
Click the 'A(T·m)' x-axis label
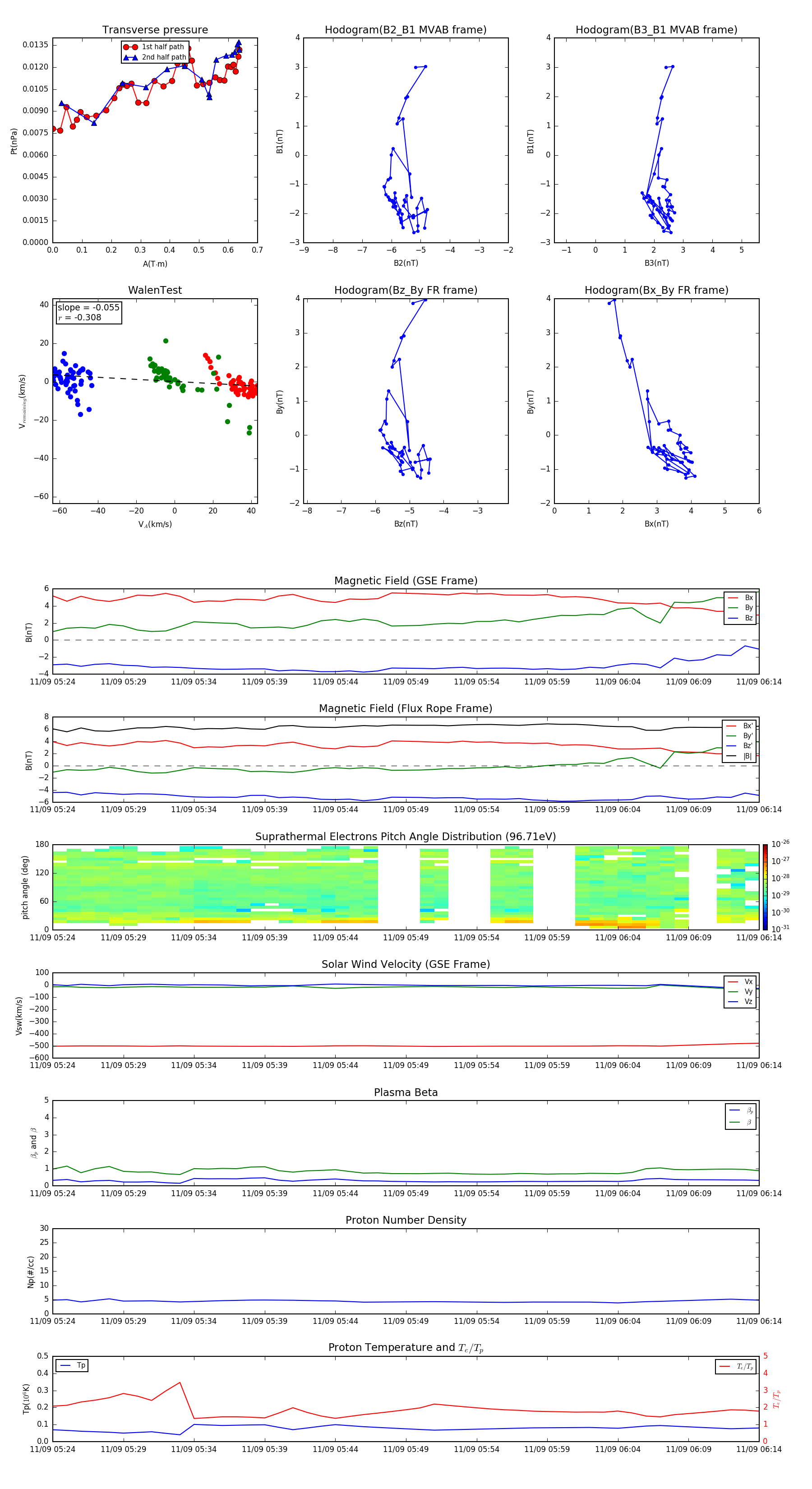click(155, 264)
